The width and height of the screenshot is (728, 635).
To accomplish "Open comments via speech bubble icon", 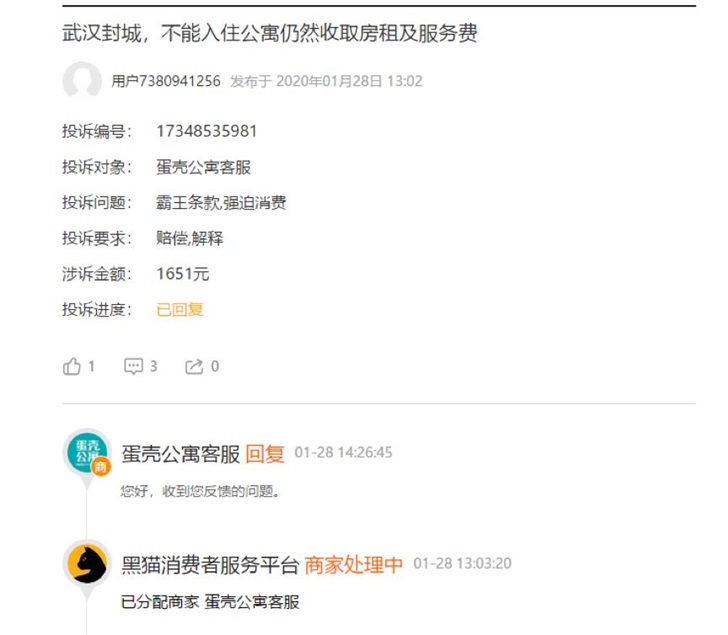I will (x=133, y=366).
